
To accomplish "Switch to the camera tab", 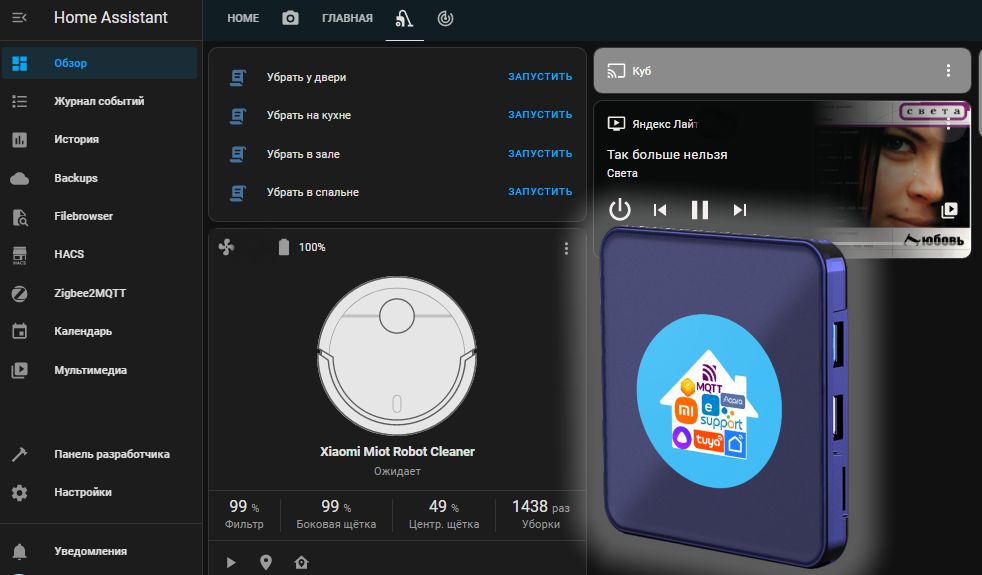I will tap(290, 18).
